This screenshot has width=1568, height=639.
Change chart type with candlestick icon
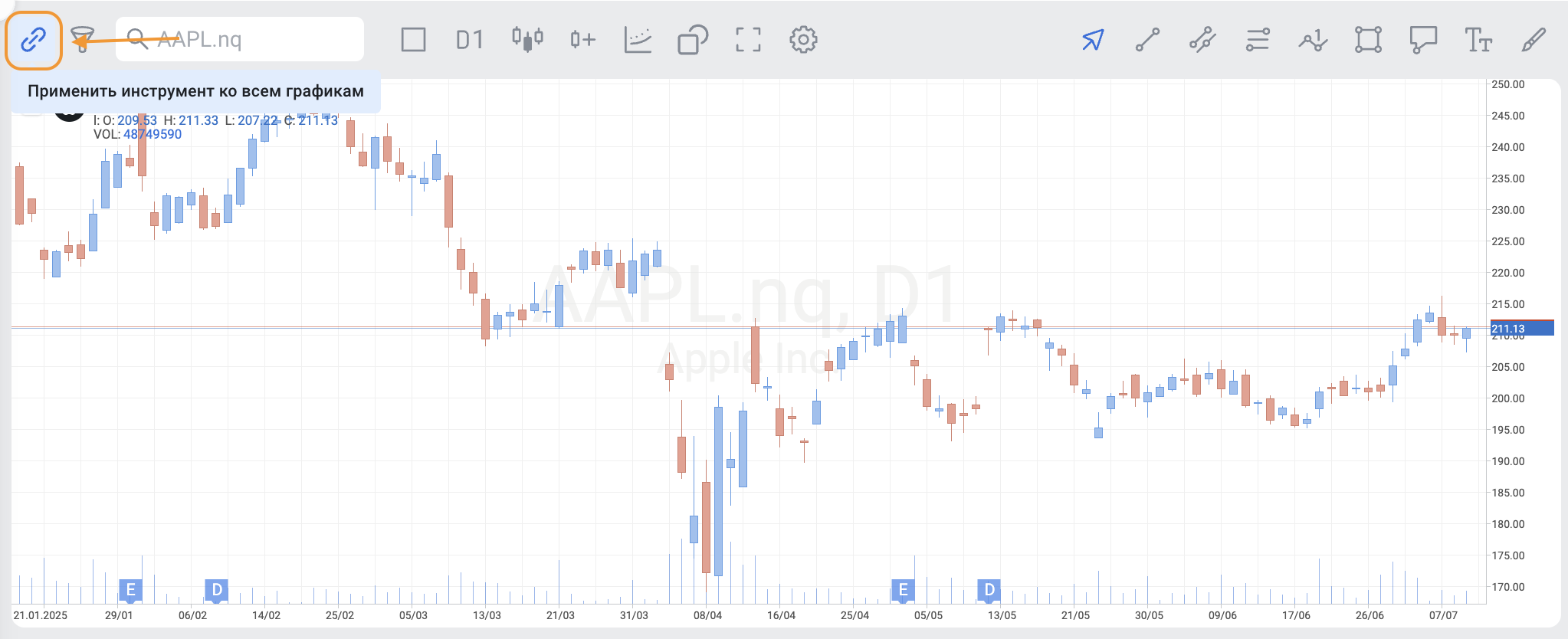(527, 39)
